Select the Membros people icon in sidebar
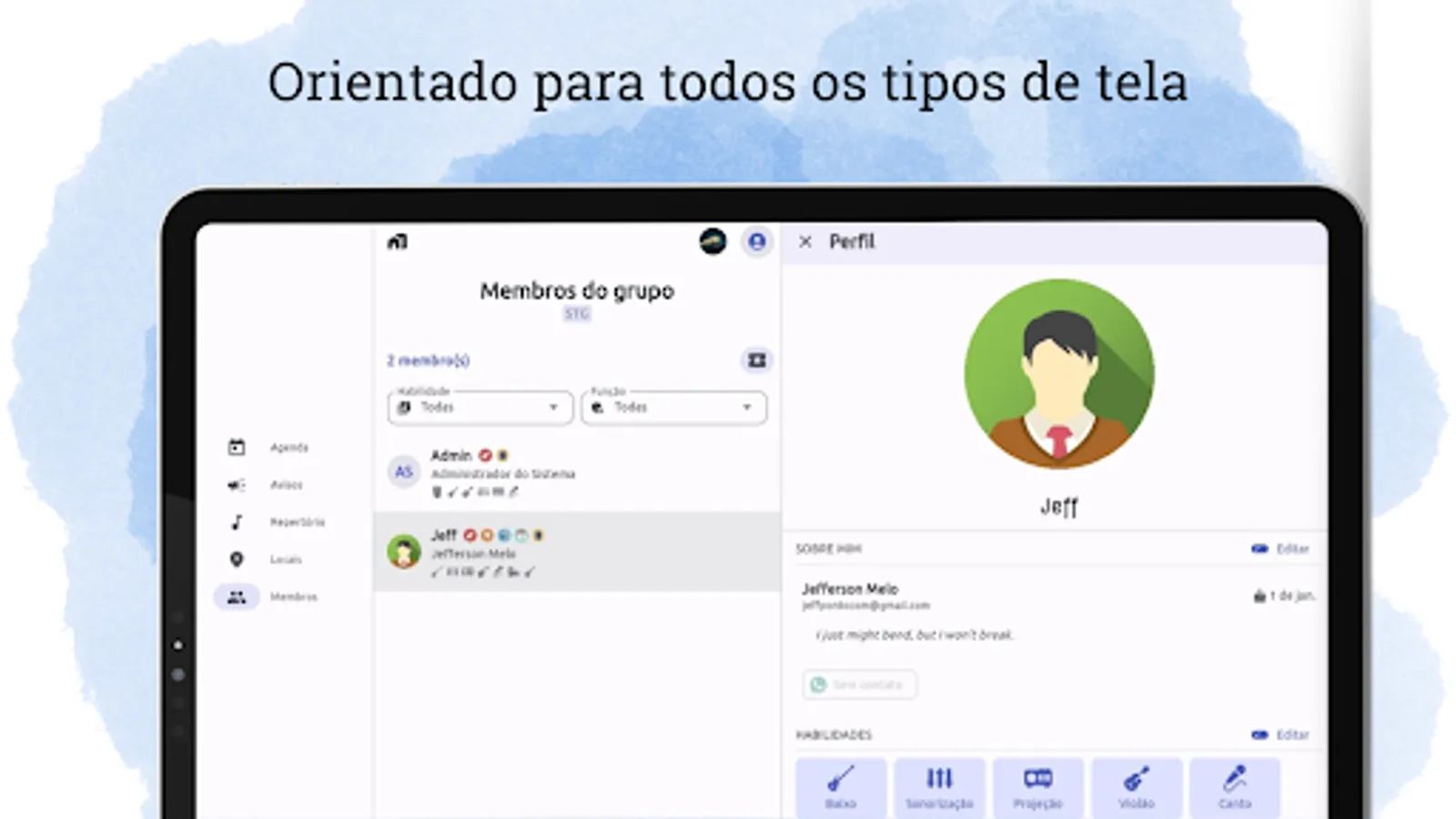 coord(237,597)
